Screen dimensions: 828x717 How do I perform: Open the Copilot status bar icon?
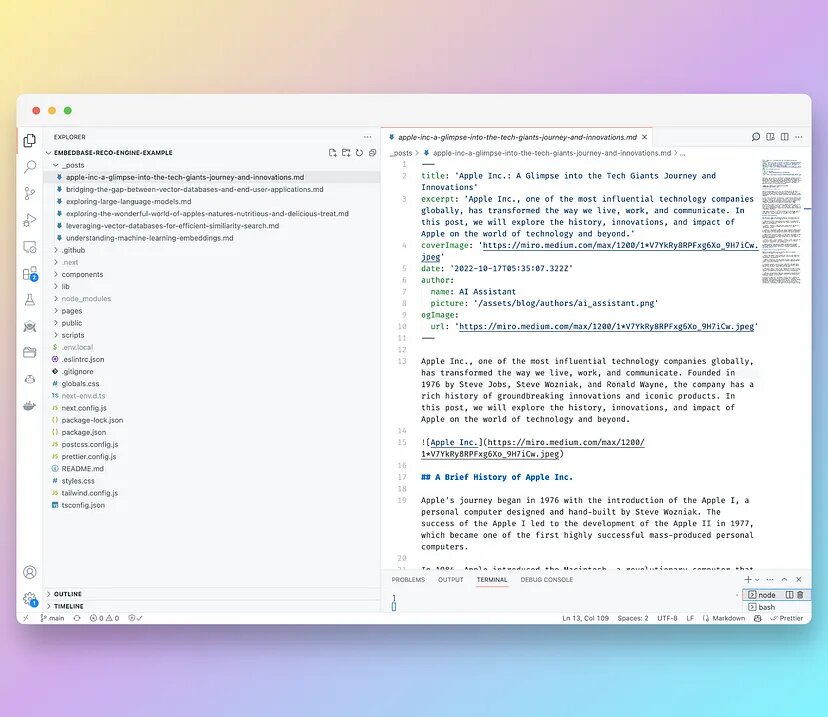pyautogui.click(x=758, y=618)
